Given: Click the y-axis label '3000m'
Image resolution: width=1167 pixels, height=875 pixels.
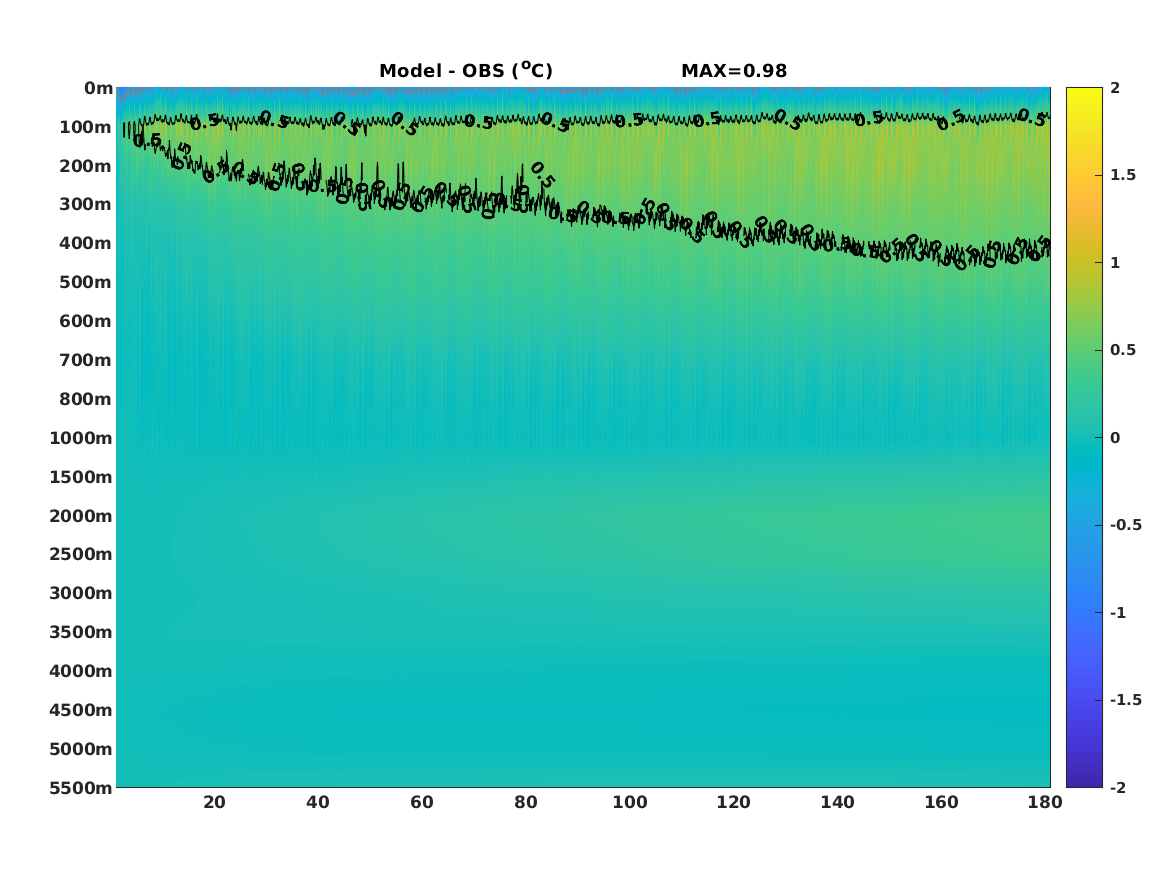Looking at the screenshot, I should click(80, 593).
